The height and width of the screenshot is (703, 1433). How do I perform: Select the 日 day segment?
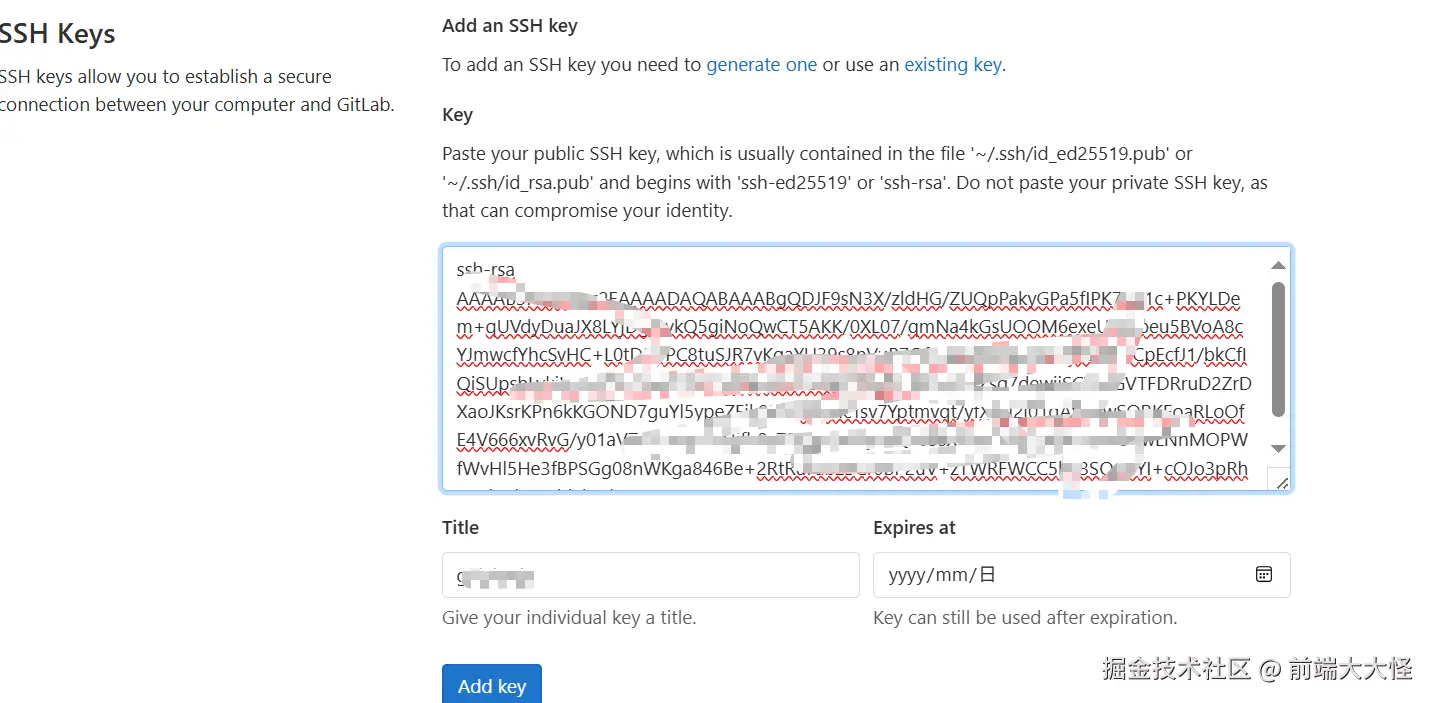point(987,575)
